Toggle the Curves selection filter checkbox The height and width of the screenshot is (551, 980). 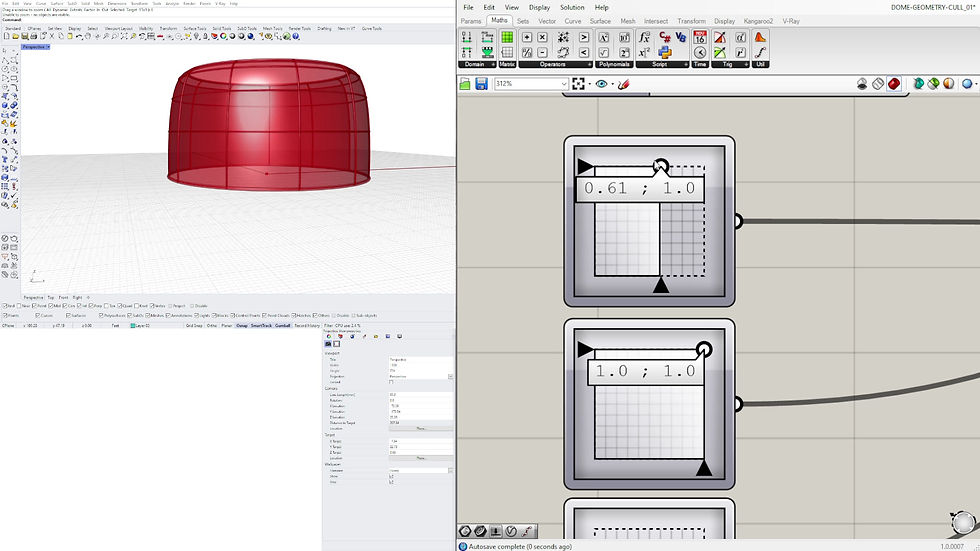click(38, 315)
